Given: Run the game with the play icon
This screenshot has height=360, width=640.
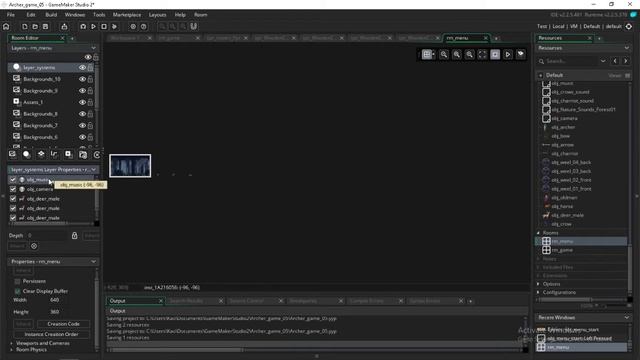Looking at the screenshot, I should 93,27.
